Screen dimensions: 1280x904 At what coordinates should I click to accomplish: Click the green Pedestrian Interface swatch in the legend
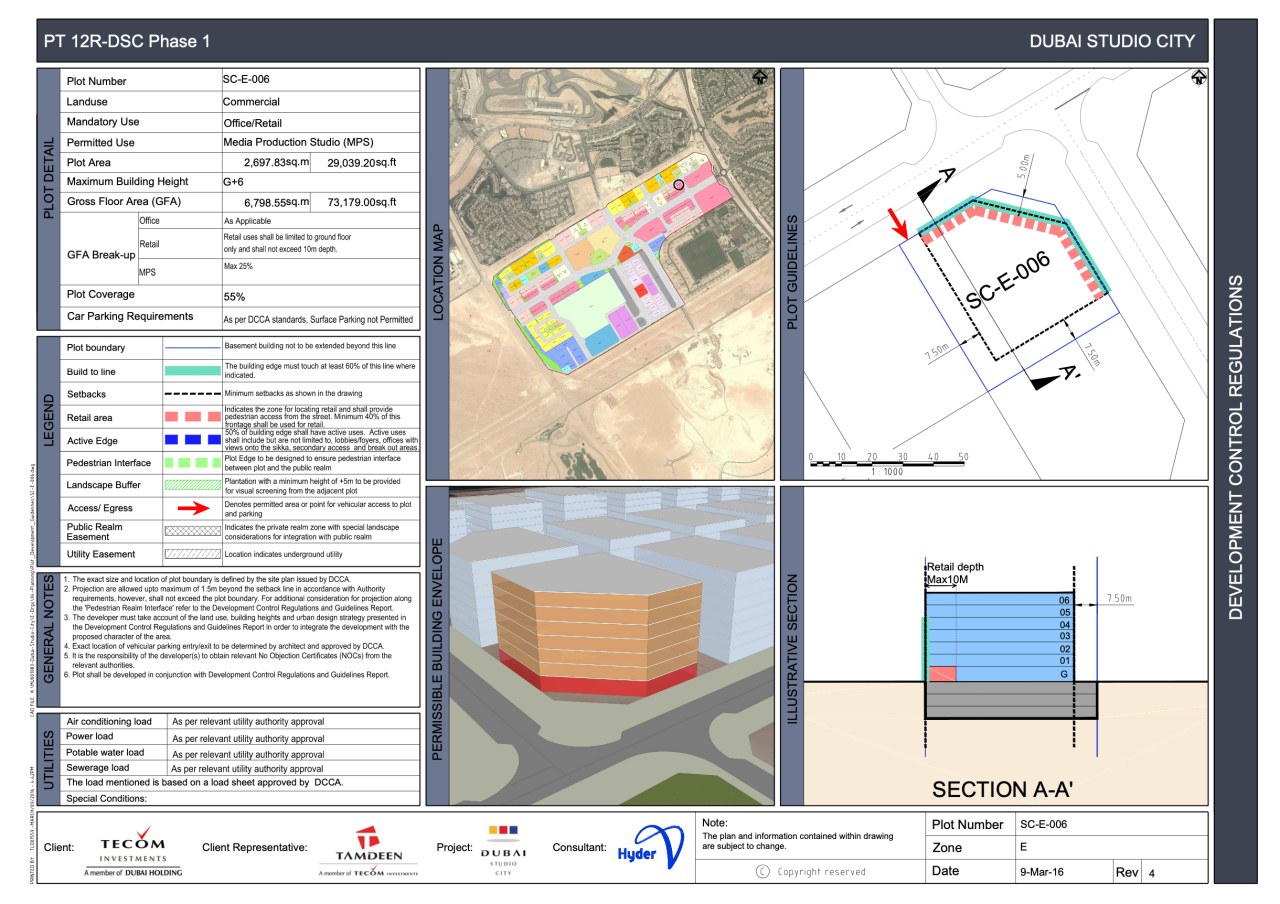pyautogui.click(x=191, y=463)
